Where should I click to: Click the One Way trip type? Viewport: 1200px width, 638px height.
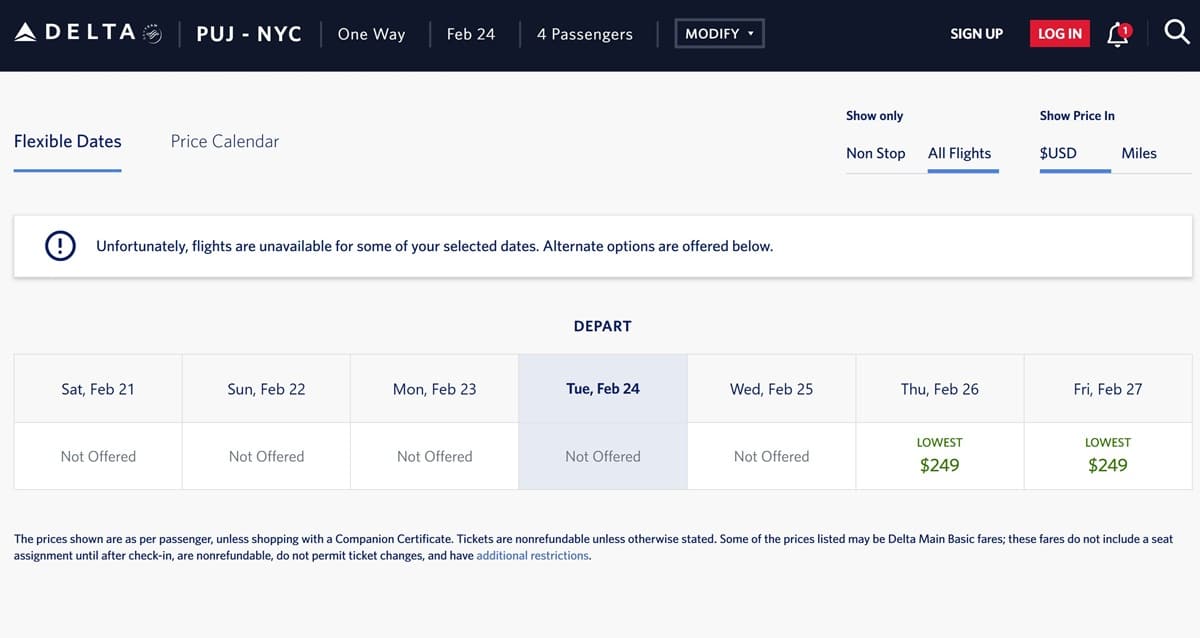(x=371, y=34)
